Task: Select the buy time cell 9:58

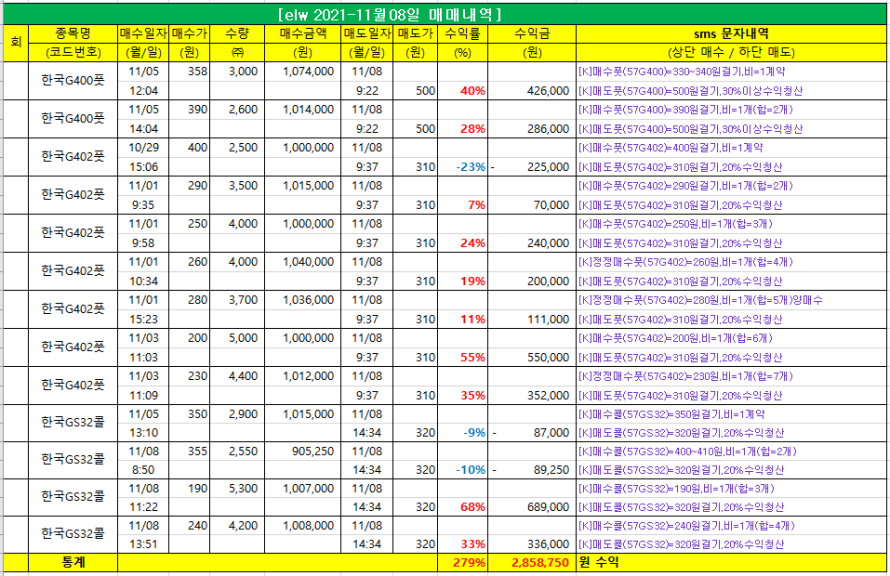Action: (144, 243)
